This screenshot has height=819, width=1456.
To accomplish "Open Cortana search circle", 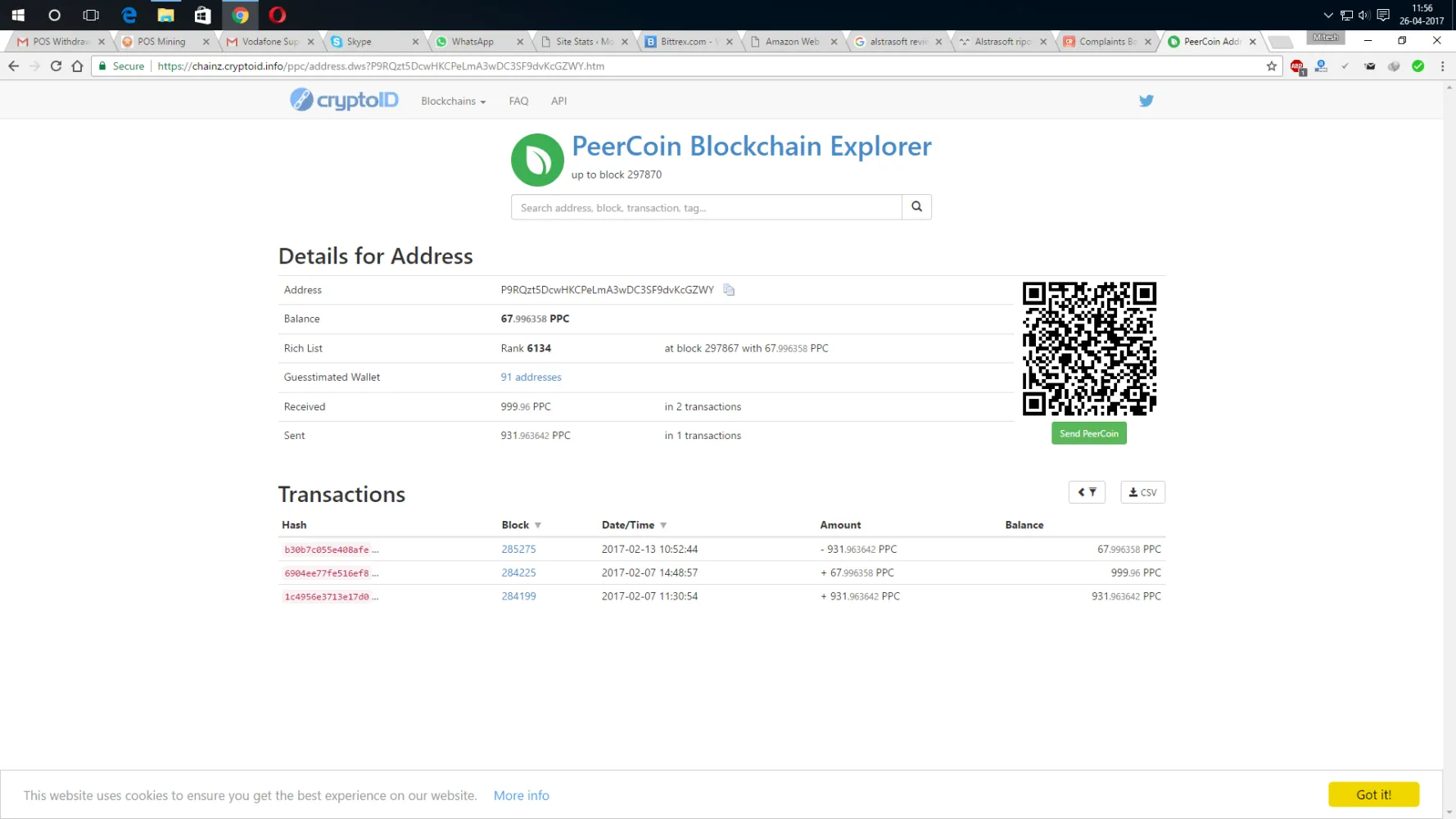I will coord(54,15).
